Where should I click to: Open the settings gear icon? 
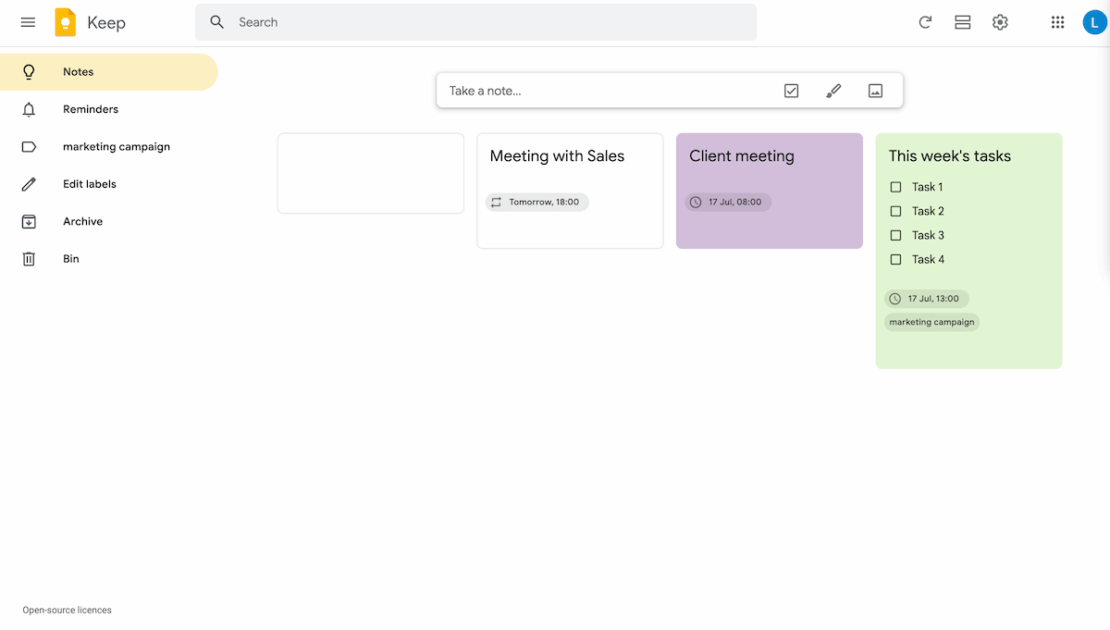click(x=1000, y=22)
